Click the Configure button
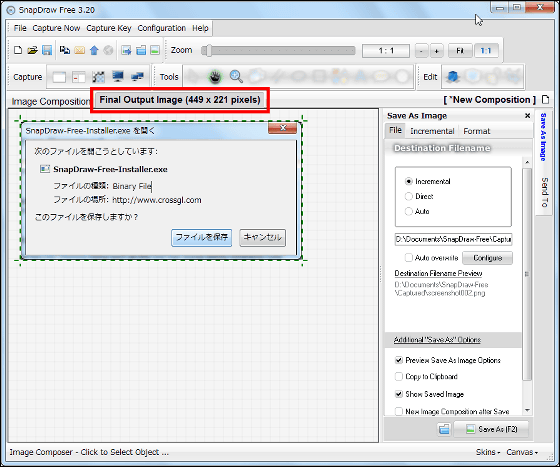Viewport: 560px width, 467px height. (x=488, y=258)
